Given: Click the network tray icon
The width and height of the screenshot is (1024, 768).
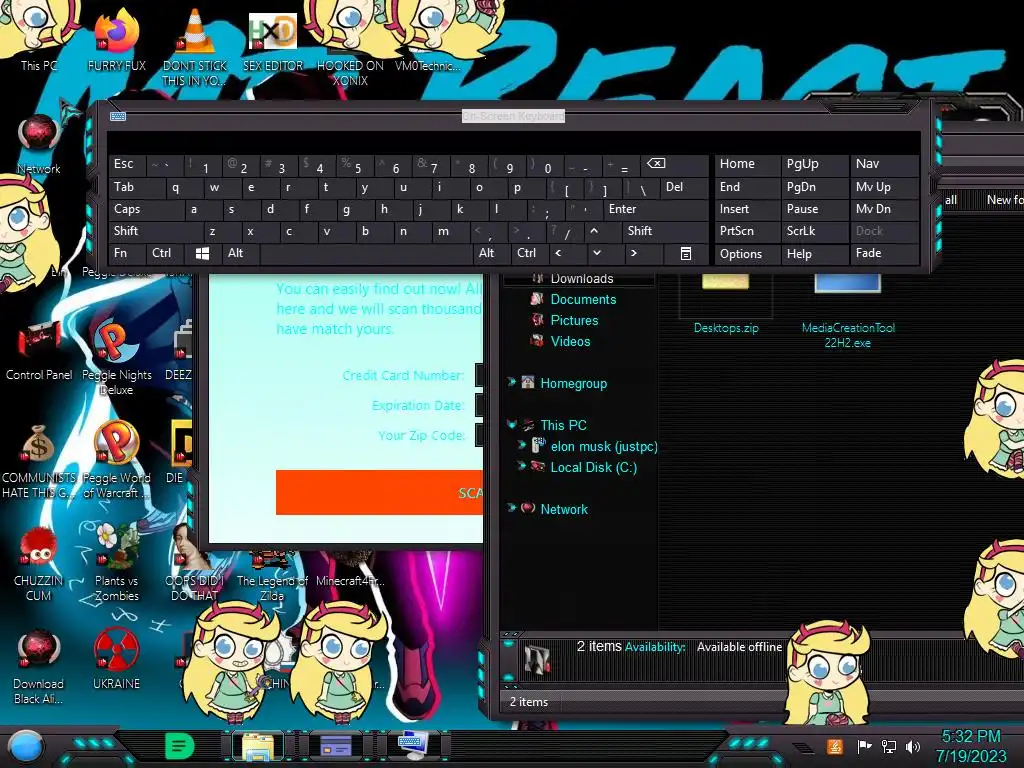Looking at the screenshot, I should (x=889, y=746).
